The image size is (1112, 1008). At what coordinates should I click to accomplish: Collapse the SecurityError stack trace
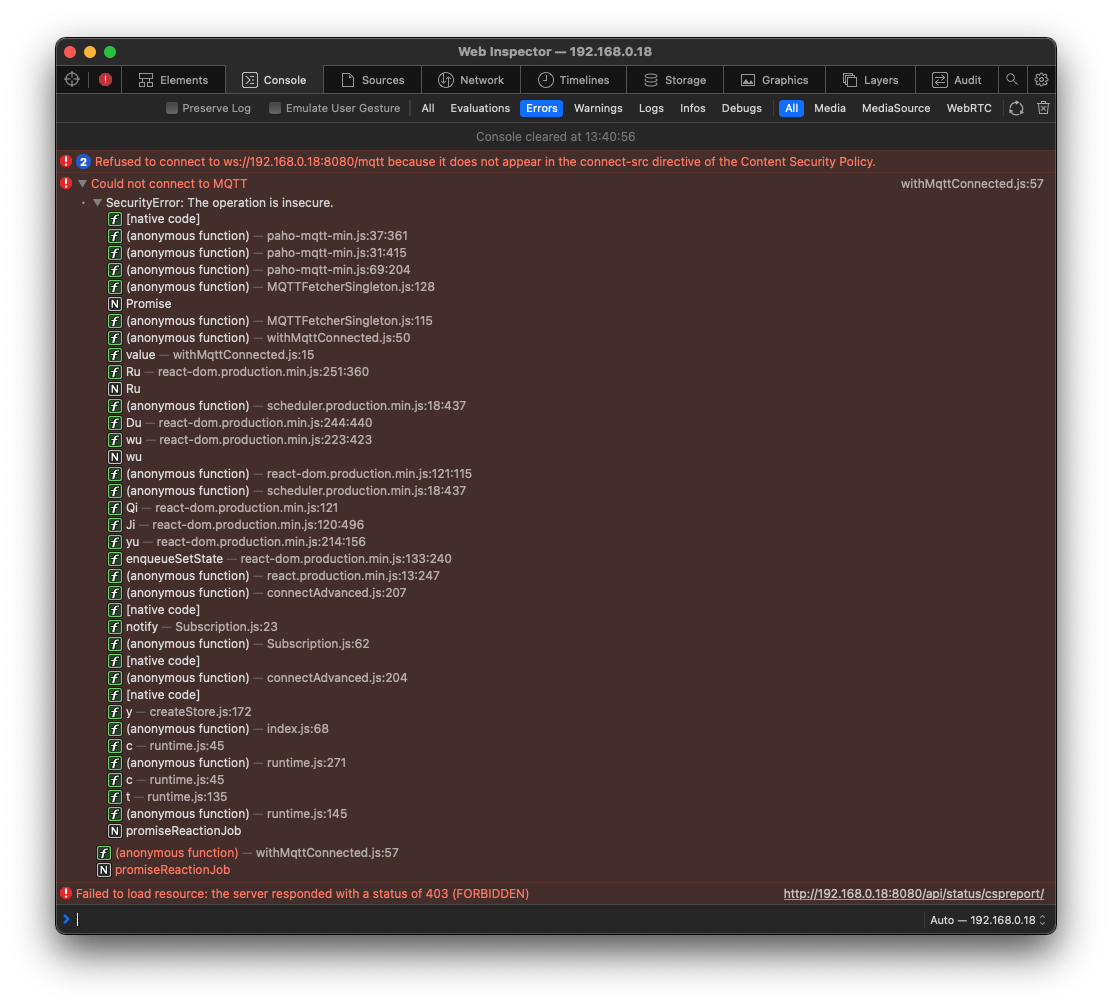(98, 202)
